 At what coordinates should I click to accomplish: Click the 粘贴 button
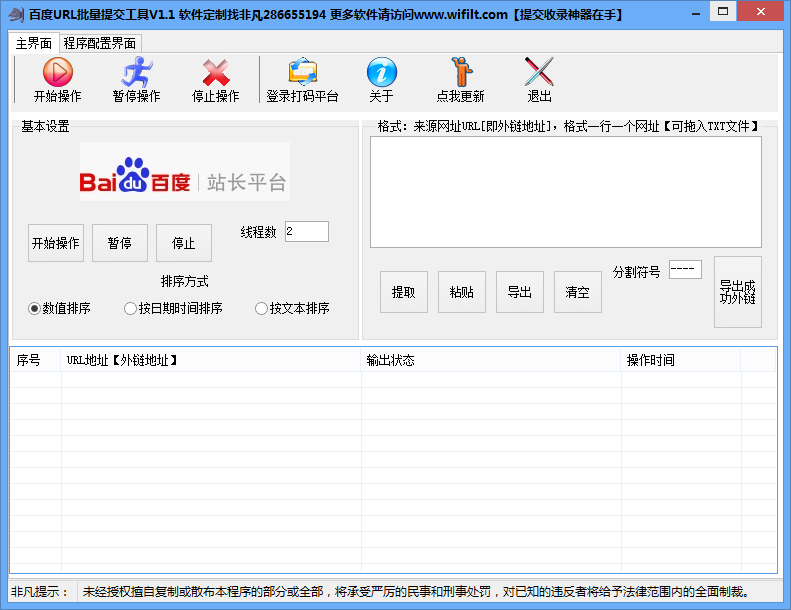[x=462, y=292]
